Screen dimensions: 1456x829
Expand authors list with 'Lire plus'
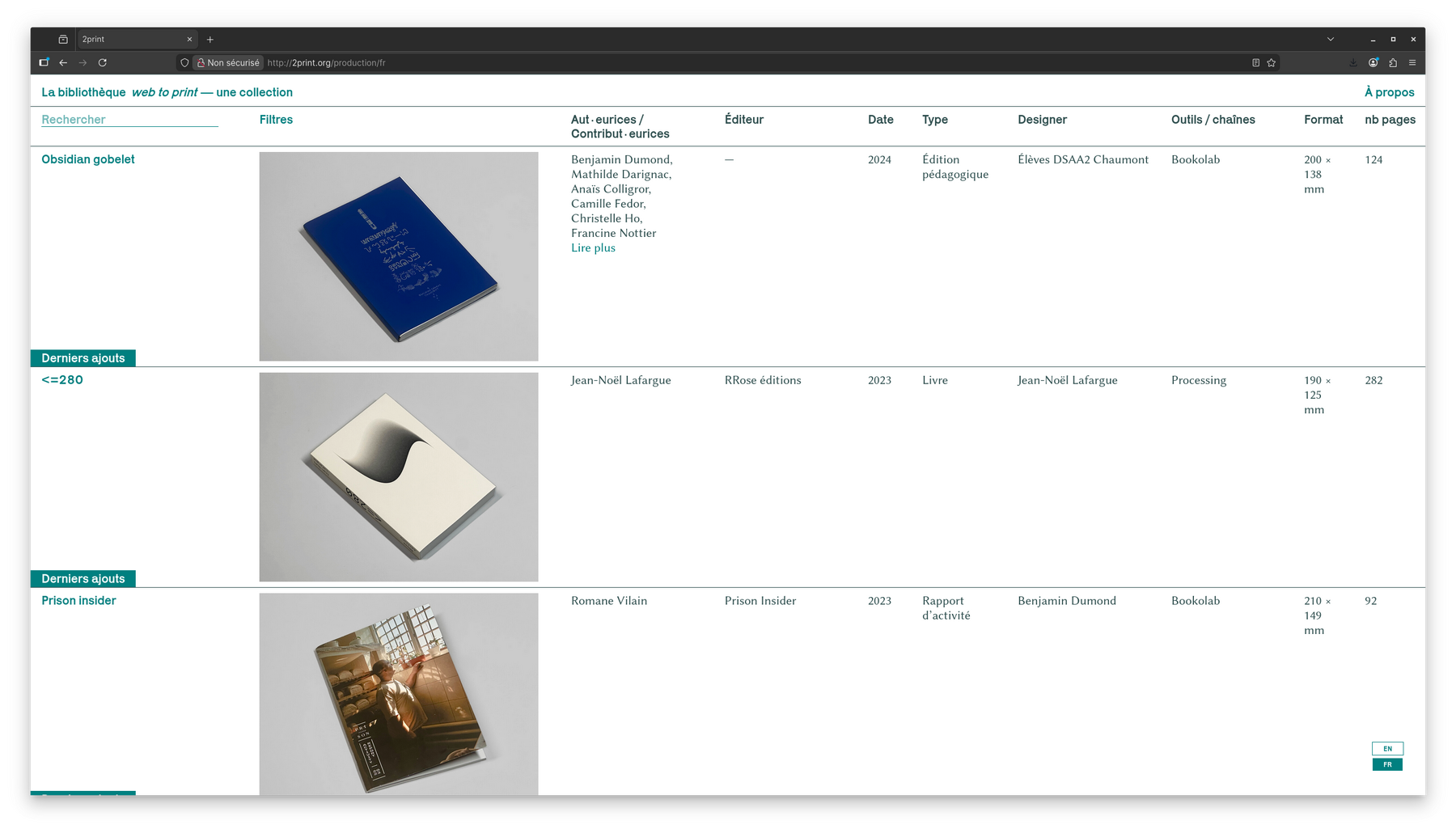(x=593, y=248)
